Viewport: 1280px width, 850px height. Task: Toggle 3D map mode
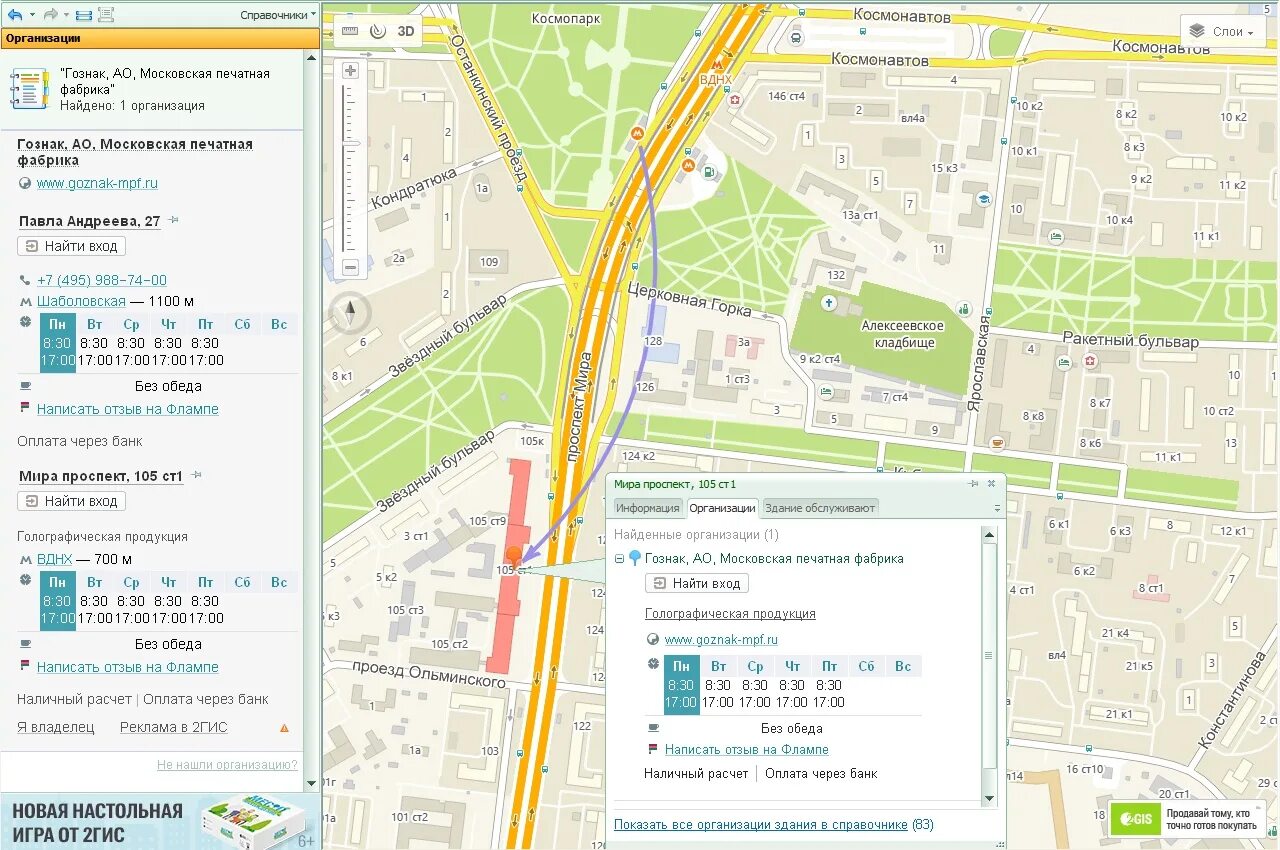(x=406, y=31)
